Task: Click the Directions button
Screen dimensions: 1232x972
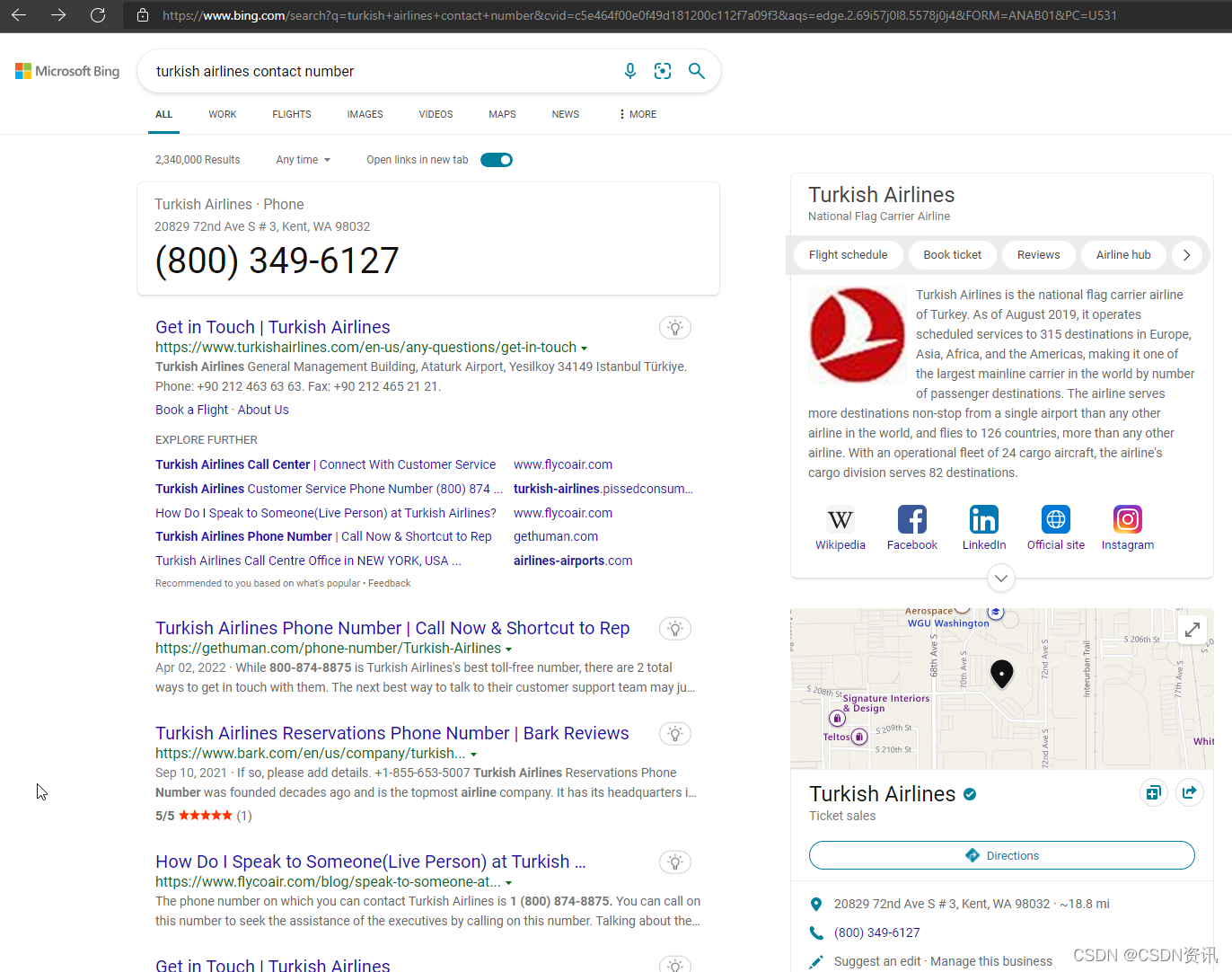Action: click(x=1002, y=855)
